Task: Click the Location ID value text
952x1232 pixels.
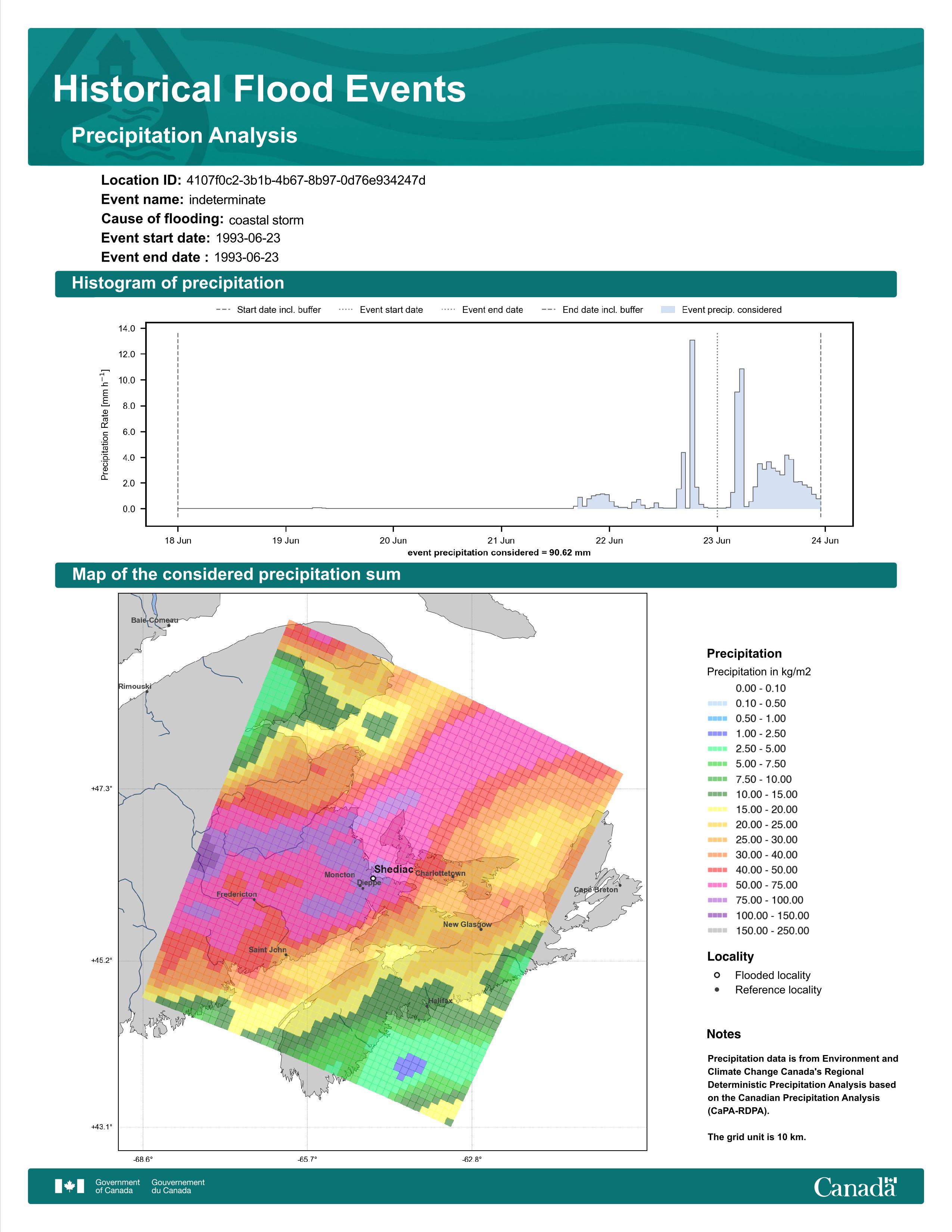Action: (x=306, y=181)
